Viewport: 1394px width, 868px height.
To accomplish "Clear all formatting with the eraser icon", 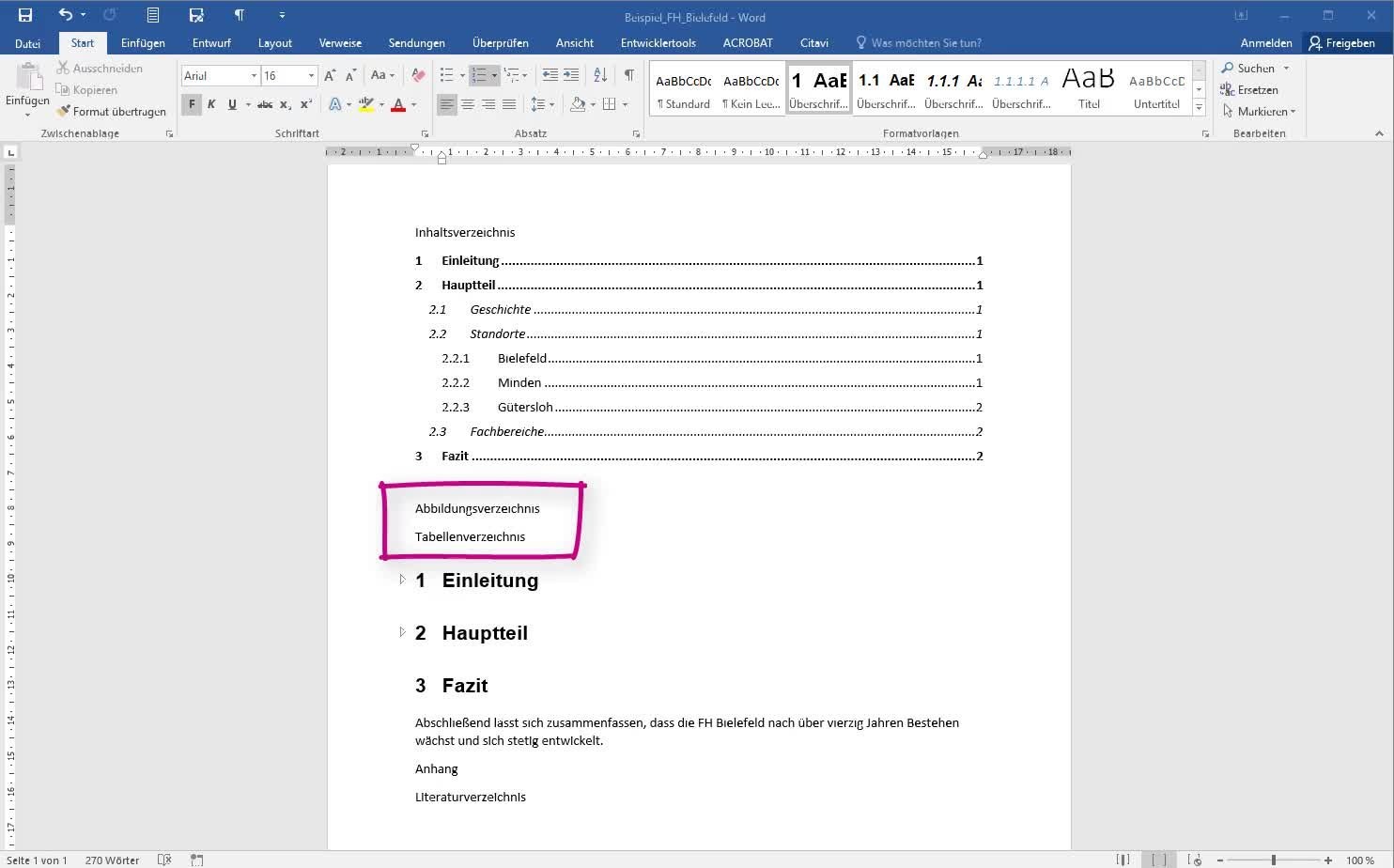I will [419, 75].
